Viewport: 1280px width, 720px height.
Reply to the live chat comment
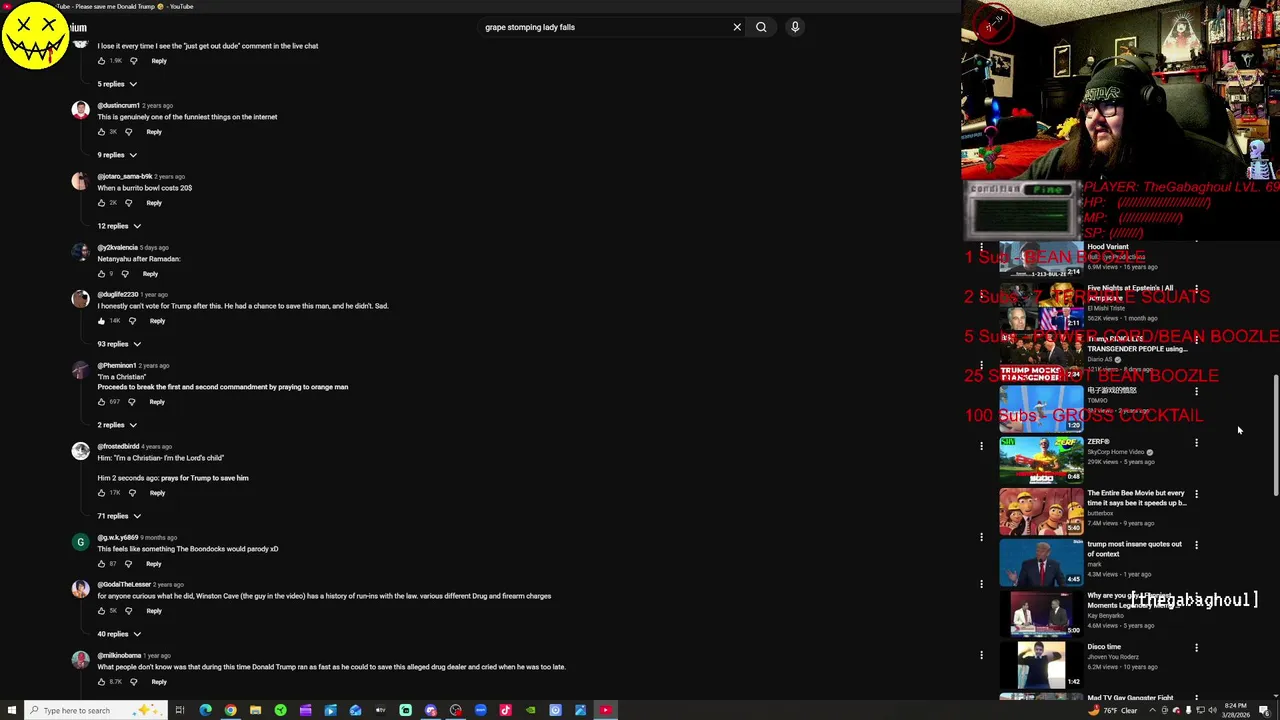coord(159,61)
